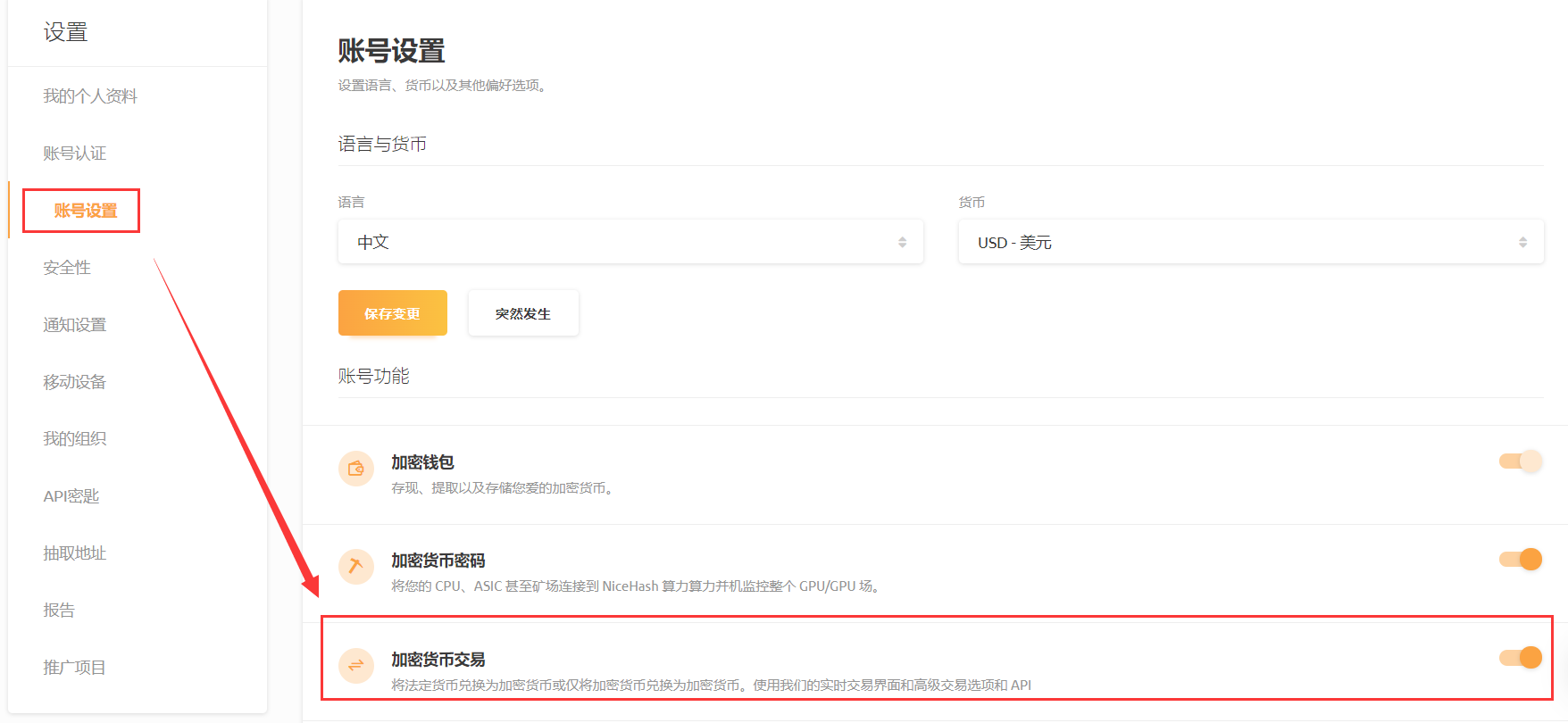
Task: Click the 加密货币密码 pickaxe icon
Action: click(x=356, y=567)
